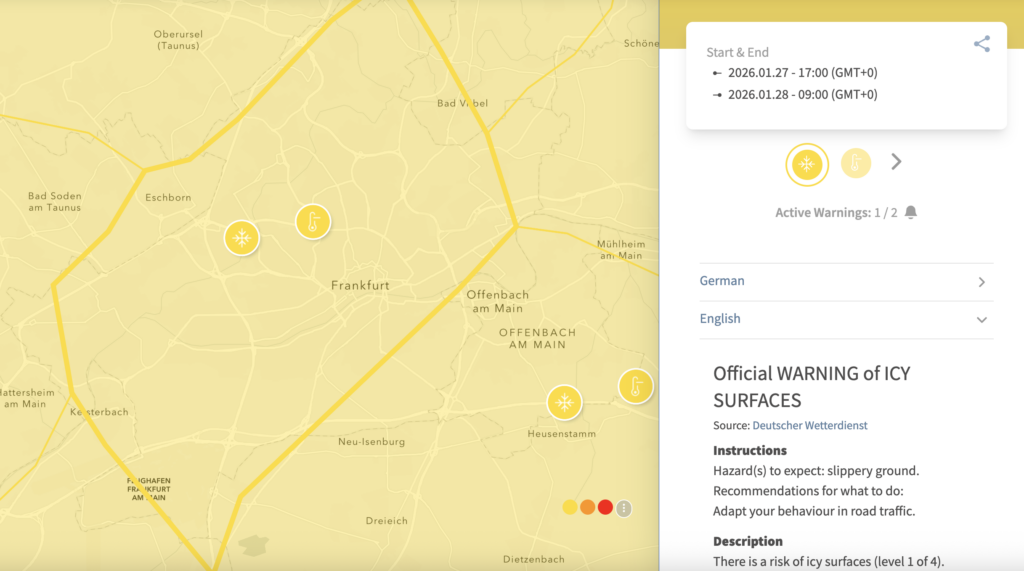
Task: Expand the German language section
Action: [x=845, y=282]
